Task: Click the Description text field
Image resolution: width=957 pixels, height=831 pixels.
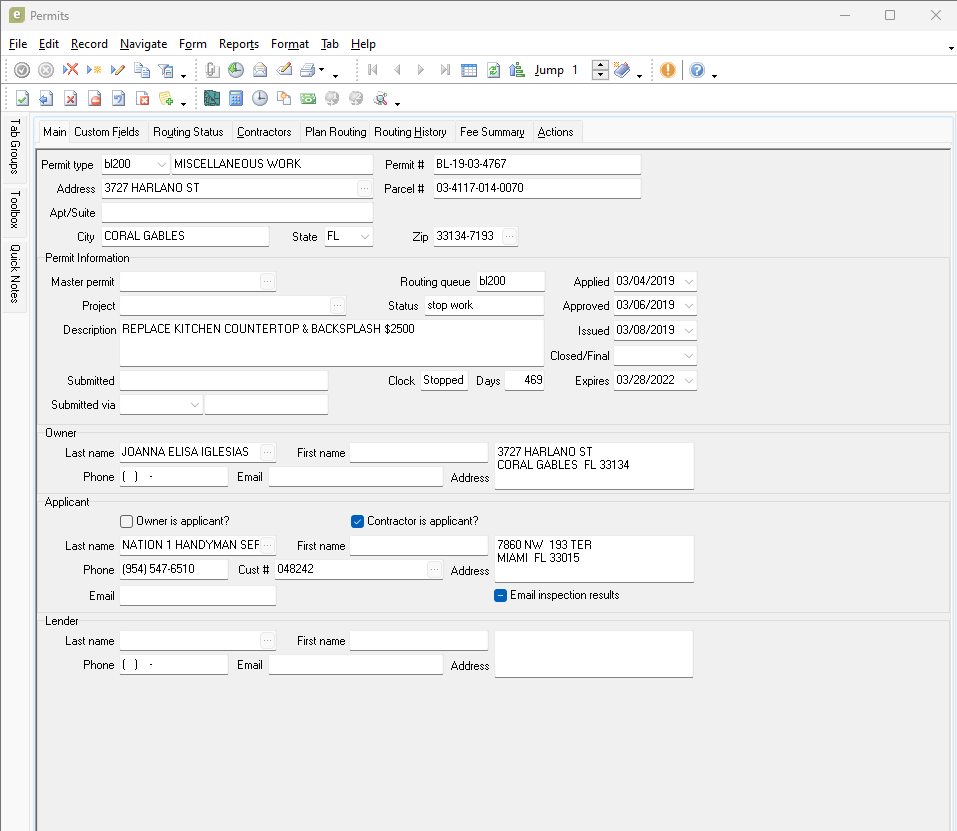Action: pos(331,343)
